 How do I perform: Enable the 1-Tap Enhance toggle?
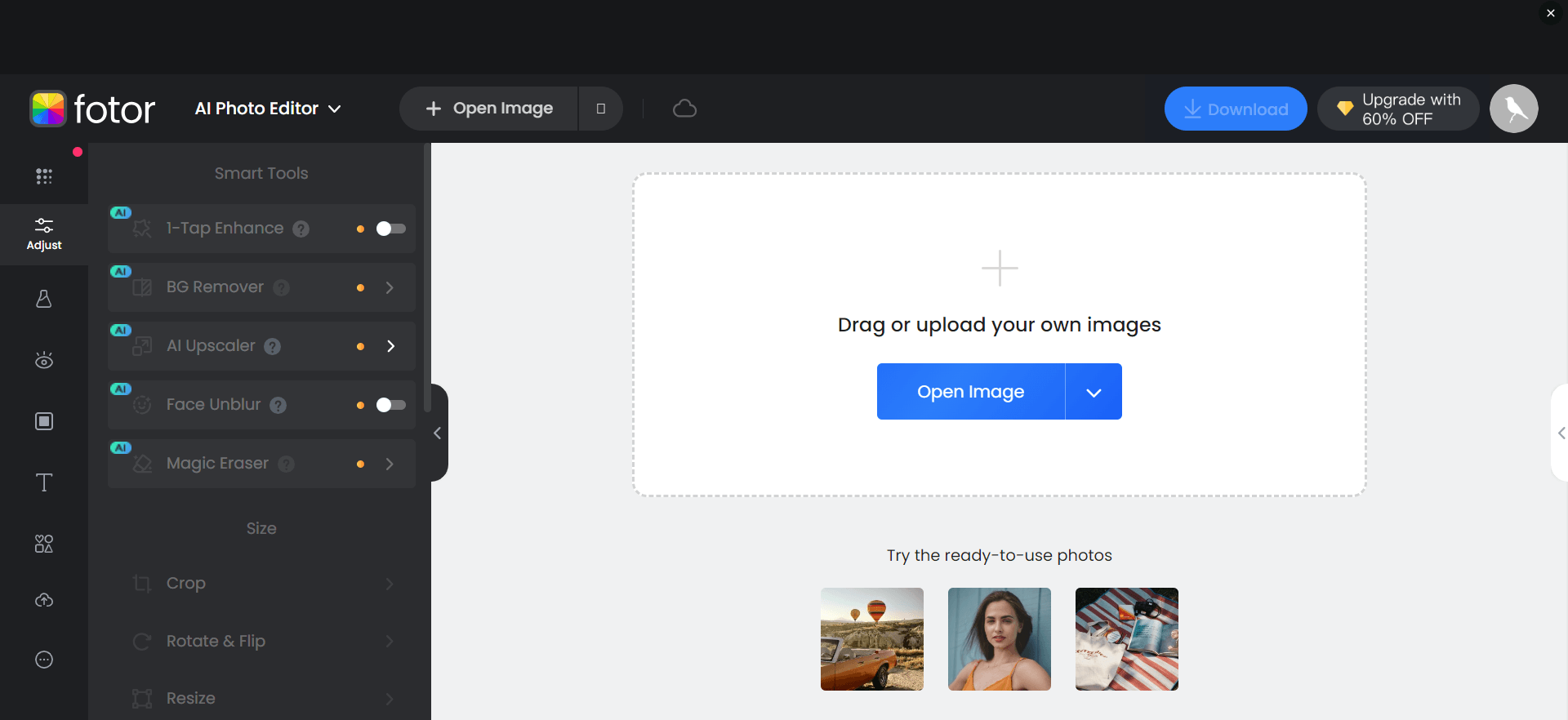(x=390, y=229)
